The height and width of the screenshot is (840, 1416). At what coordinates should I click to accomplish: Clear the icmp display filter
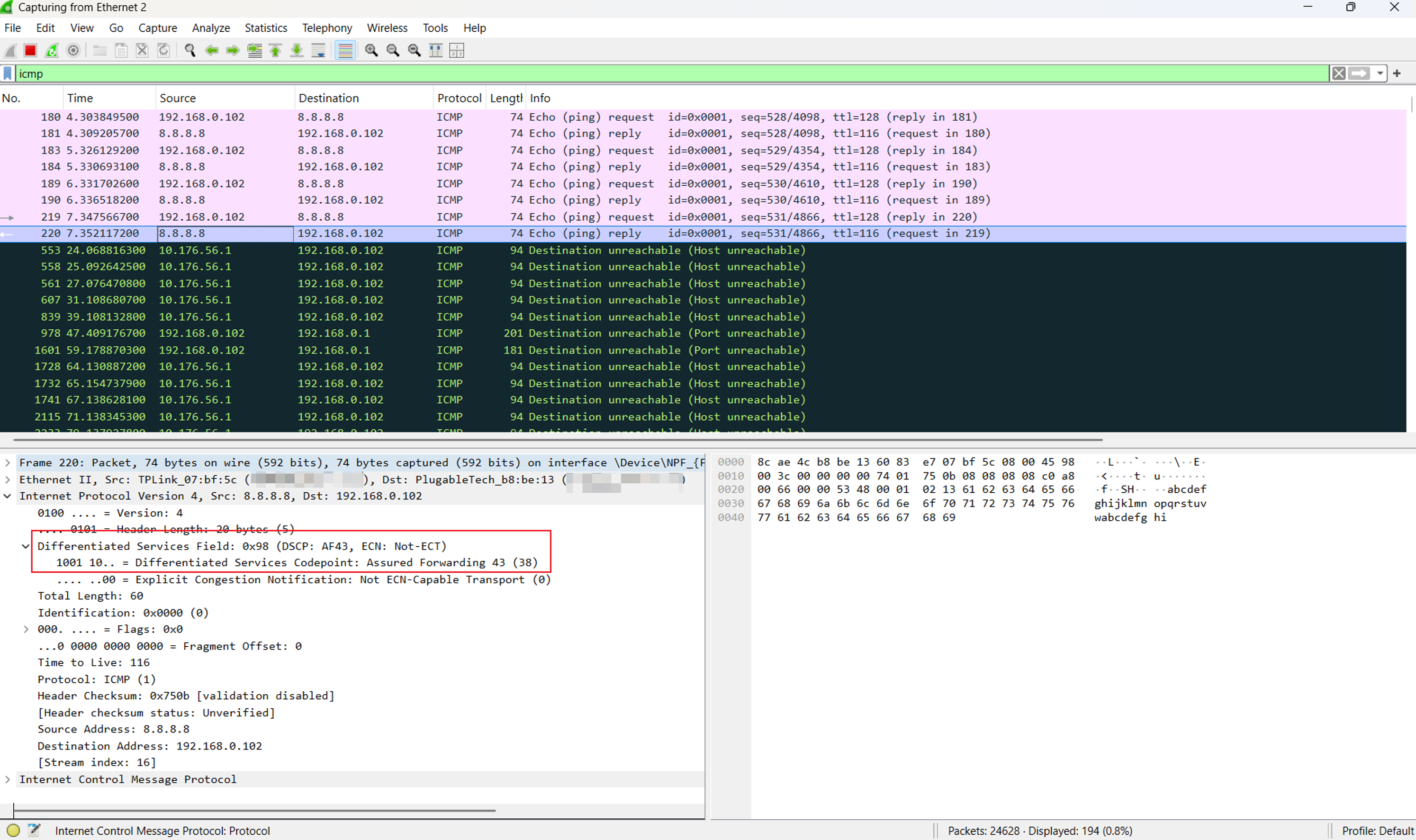tap(1338, 73)
